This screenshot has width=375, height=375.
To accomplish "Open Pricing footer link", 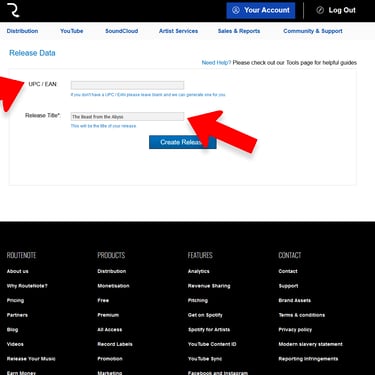I will click(x=15, y=301).
